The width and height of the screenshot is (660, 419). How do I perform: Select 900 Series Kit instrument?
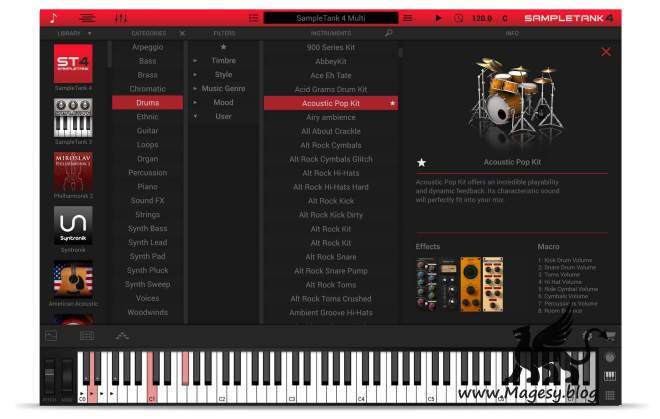331,48
